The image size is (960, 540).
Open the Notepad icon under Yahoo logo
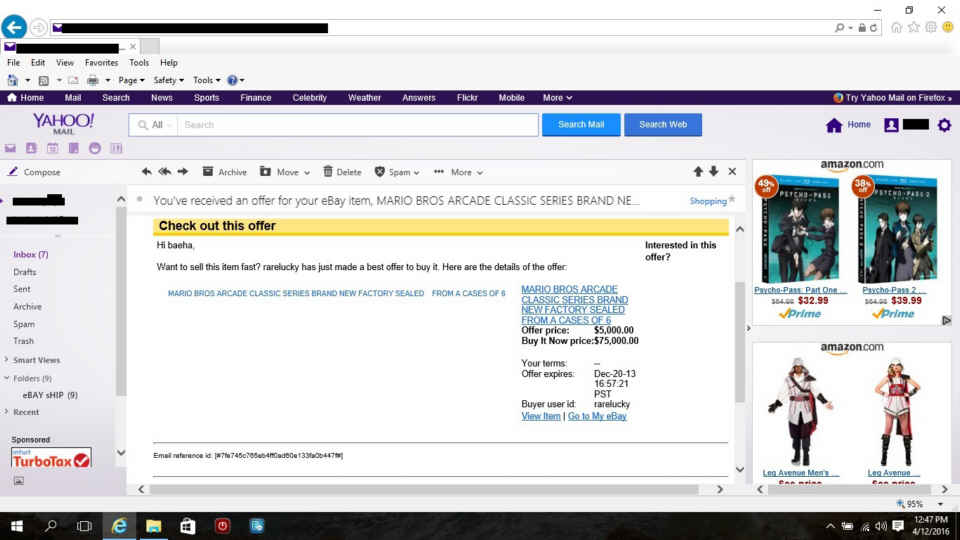pos(73,148)
